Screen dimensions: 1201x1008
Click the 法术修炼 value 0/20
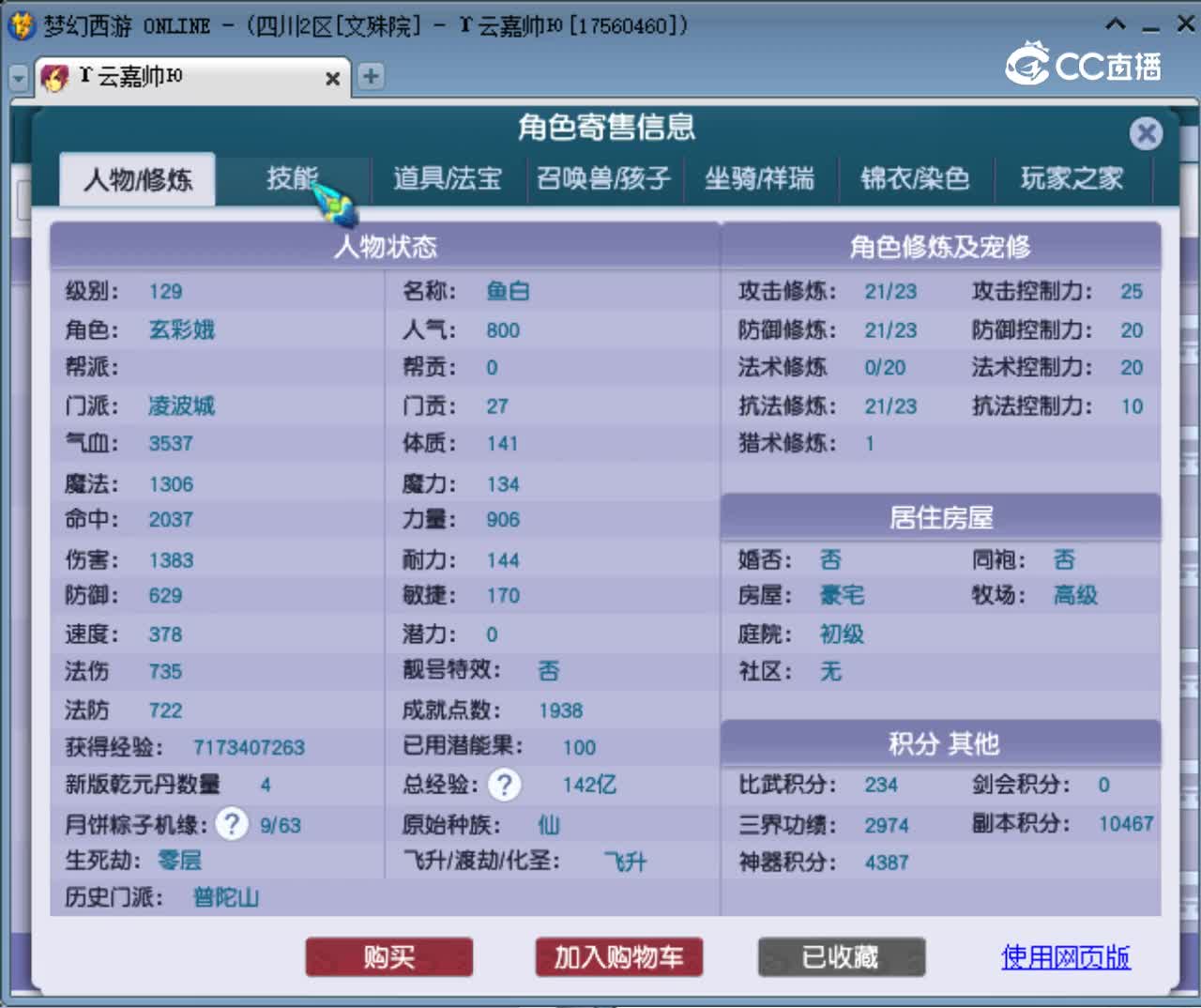click(x=885, y=368)
